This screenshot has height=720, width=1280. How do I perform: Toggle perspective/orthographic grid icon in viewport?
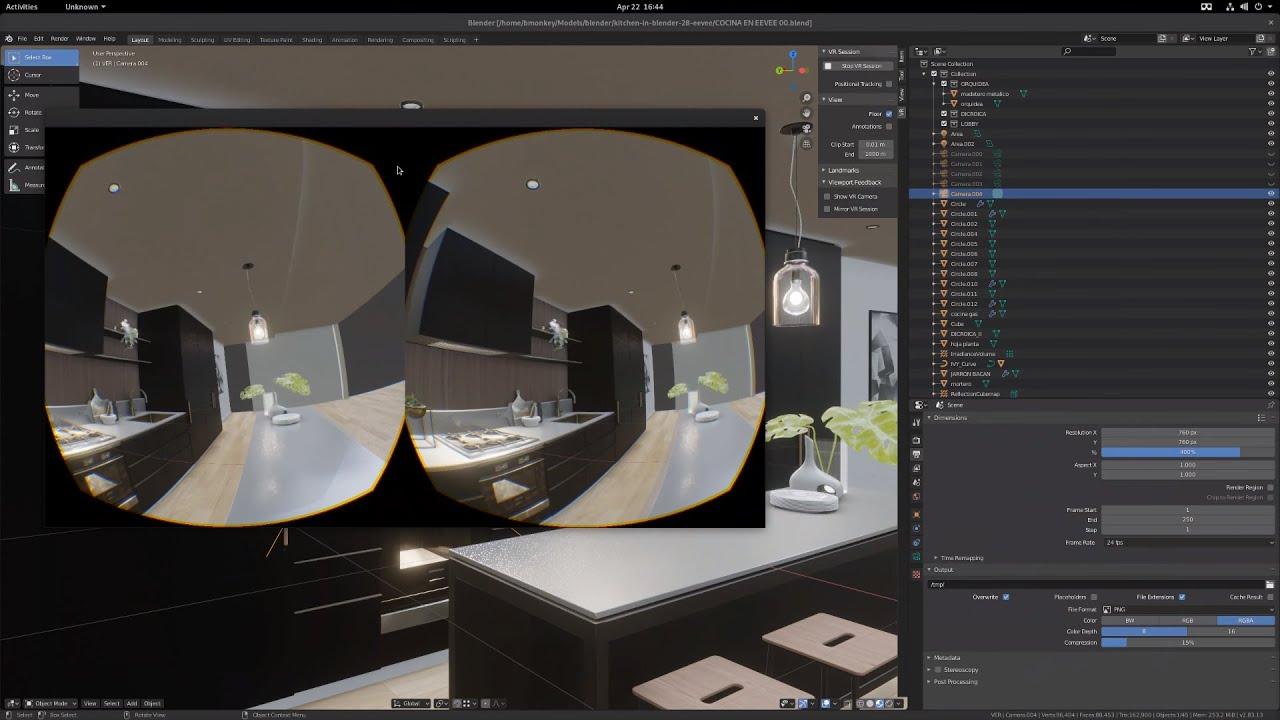[x=807, y=143]
